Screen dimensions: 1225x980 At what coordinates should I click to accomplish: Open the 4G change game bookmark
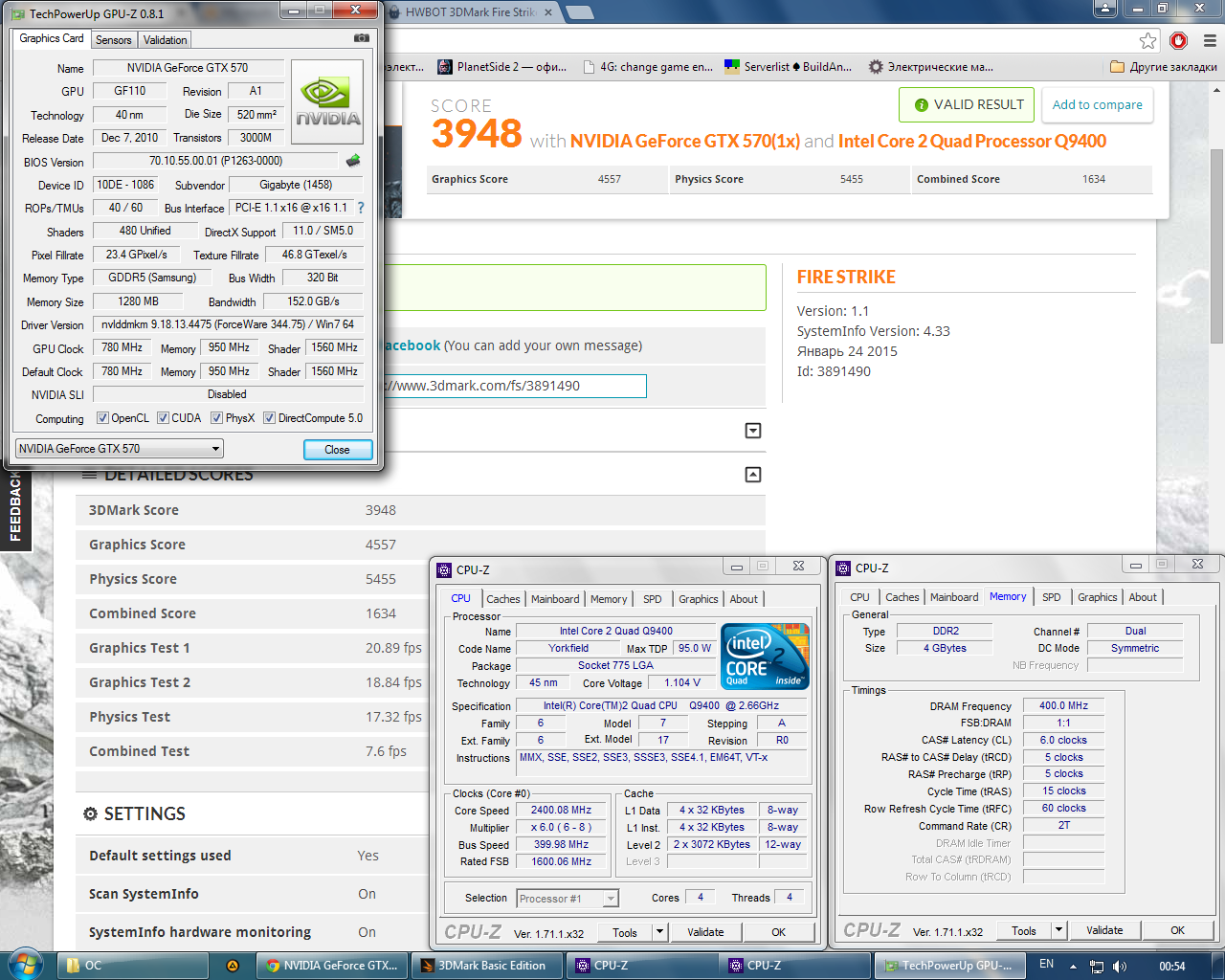point(646,67)
